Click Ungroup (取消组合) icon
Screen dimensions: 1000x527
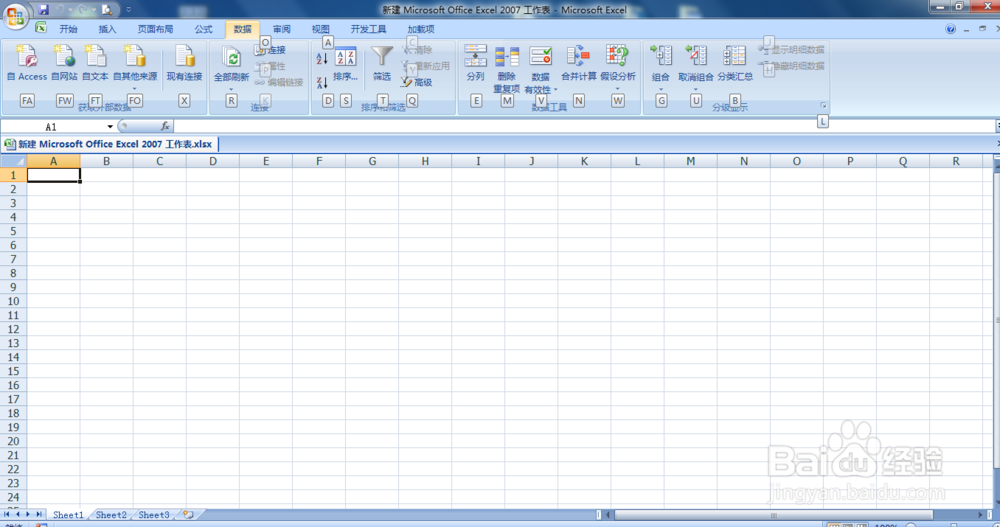696,56
